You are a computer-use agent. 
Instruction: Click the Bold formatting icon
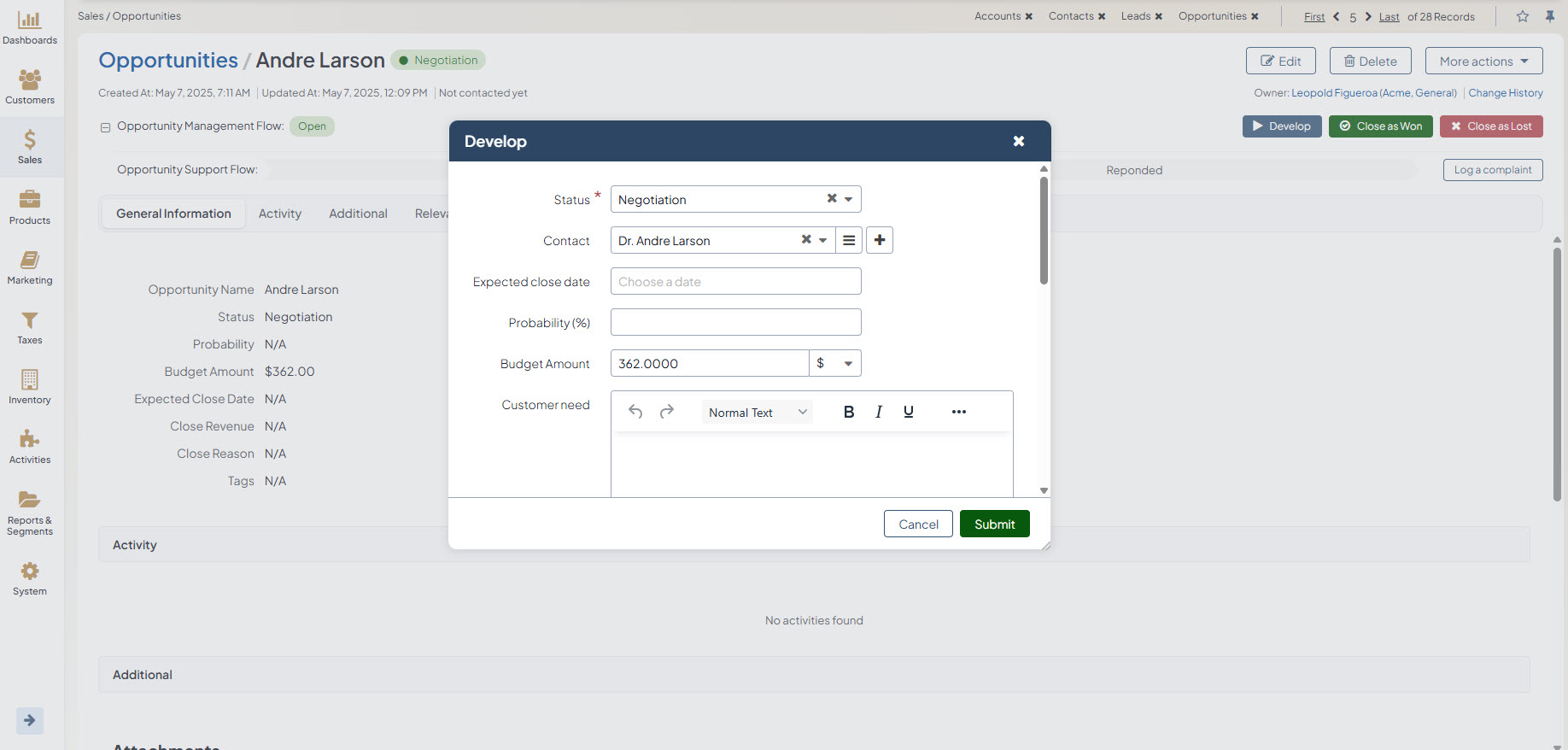(848, 412)
